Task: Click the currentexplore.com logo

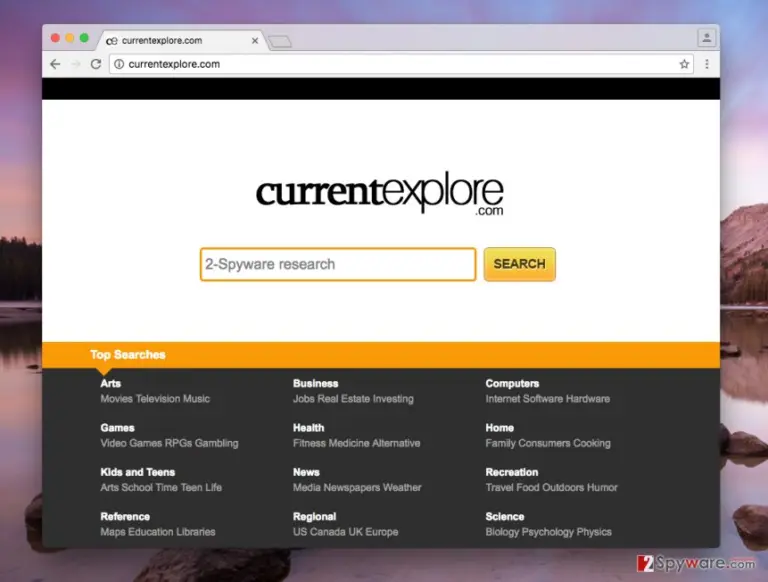Action: [380, 193]
